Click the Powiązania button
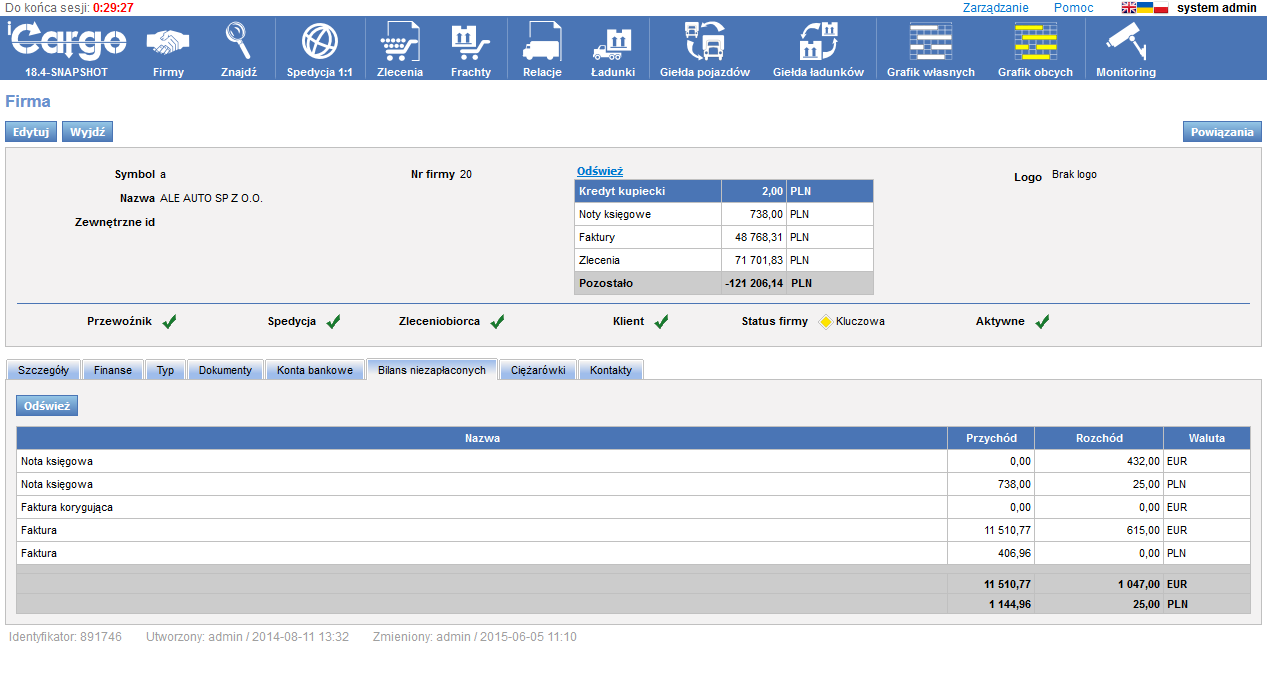 pos(1222,132)
